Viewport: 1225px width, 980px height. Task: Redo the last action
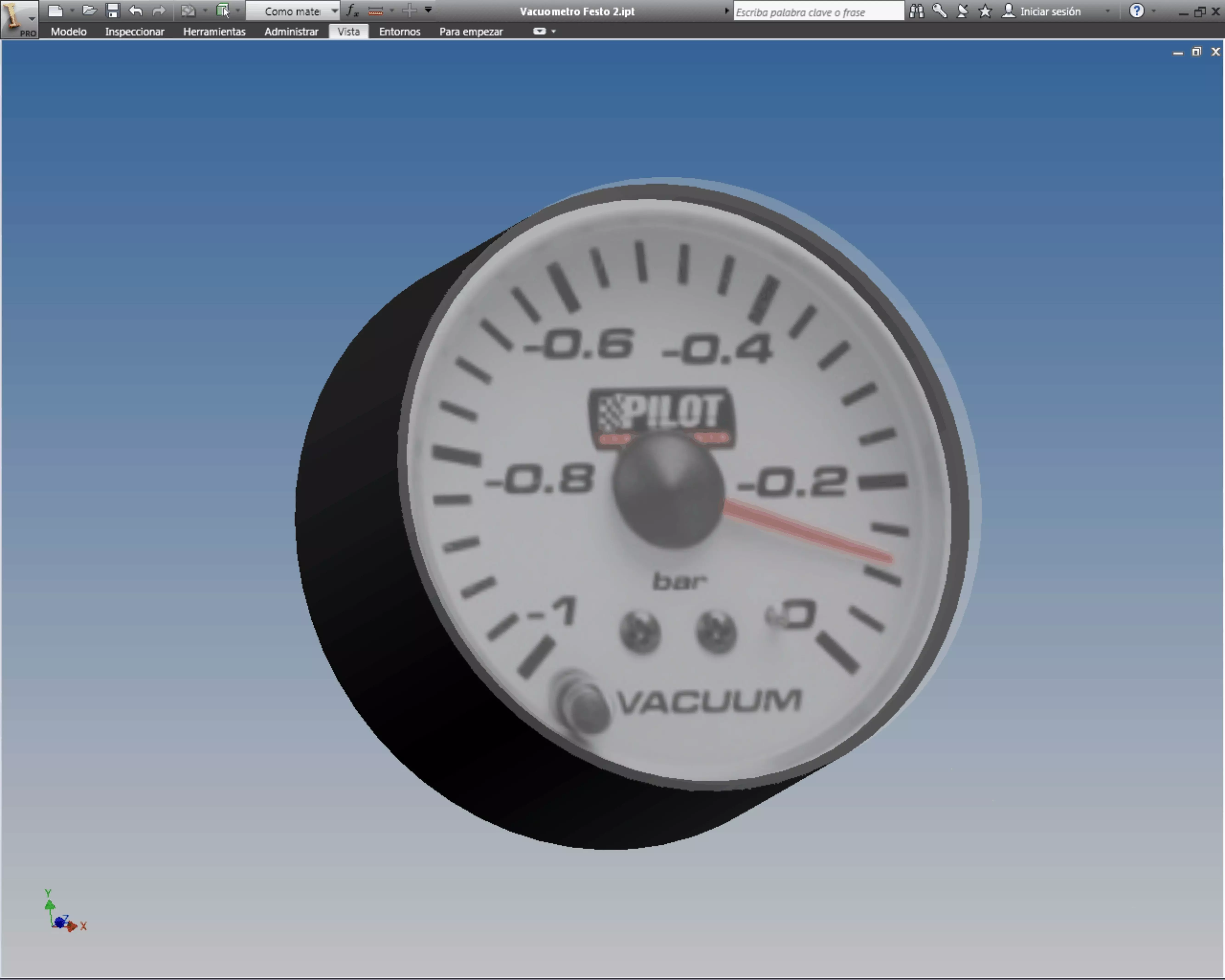click(x=159, y=11)
